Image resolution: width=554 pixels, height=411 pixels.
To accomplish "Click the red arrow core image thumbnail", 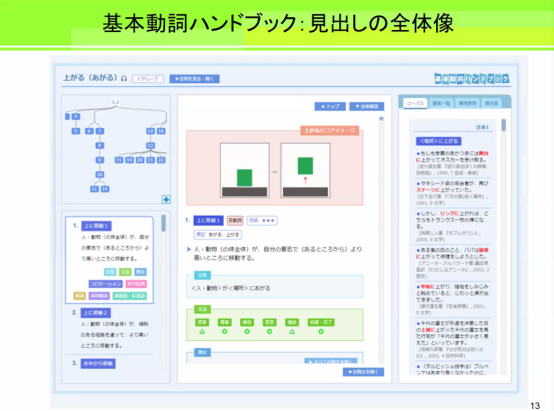I will point(305,170).
